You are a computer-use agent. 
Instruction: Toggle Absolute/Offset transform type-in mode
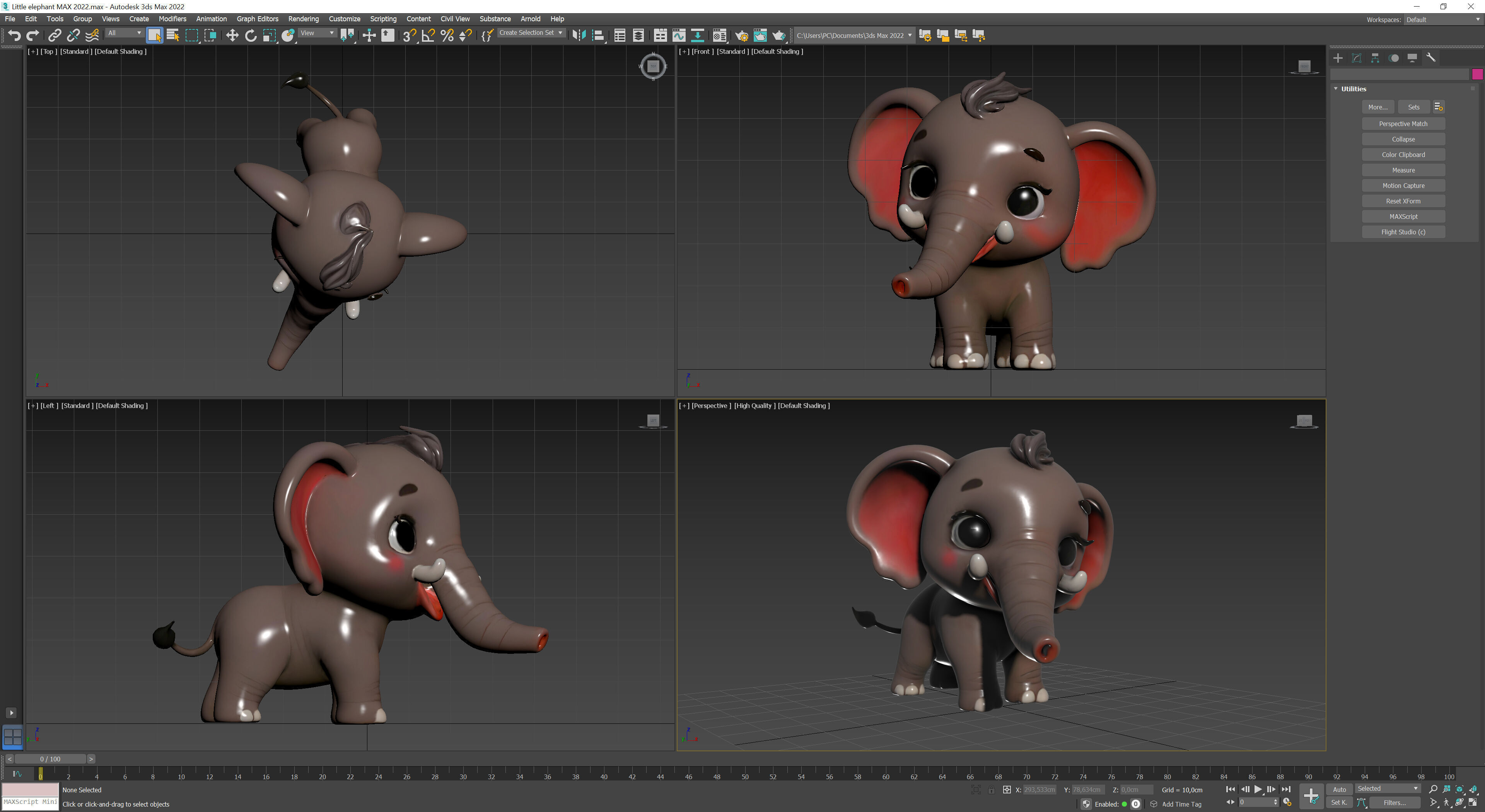(x=1007, y=790)
